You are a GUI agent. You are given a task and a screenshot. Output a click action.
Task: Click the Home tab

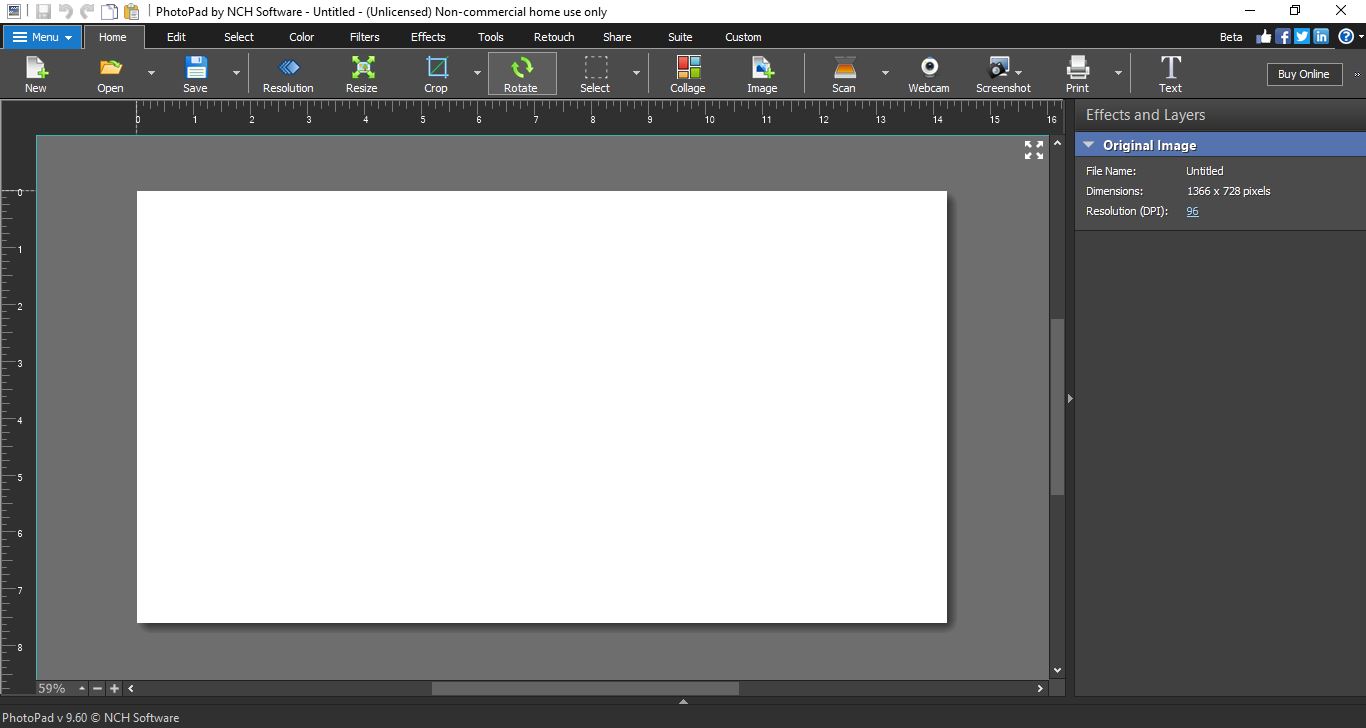113,37
